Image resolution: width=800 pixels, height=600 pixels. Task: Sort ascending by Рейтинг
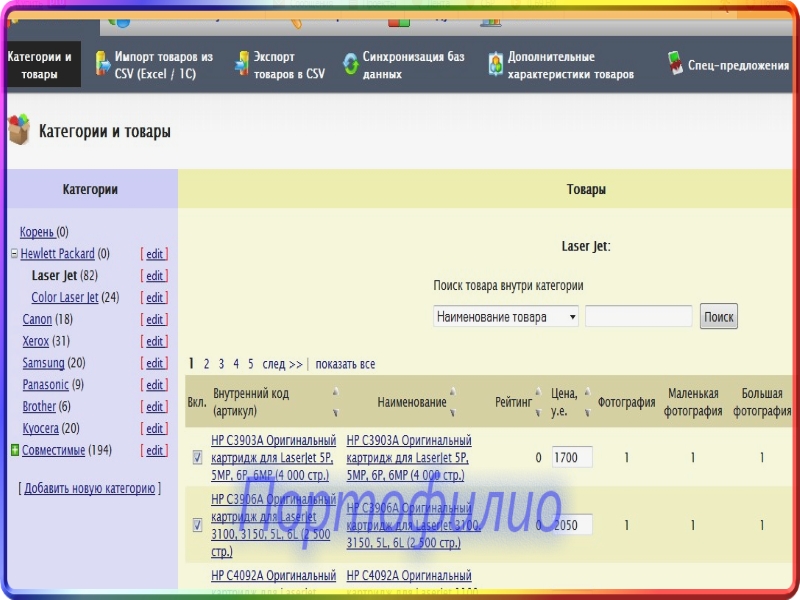pos(538,391)
